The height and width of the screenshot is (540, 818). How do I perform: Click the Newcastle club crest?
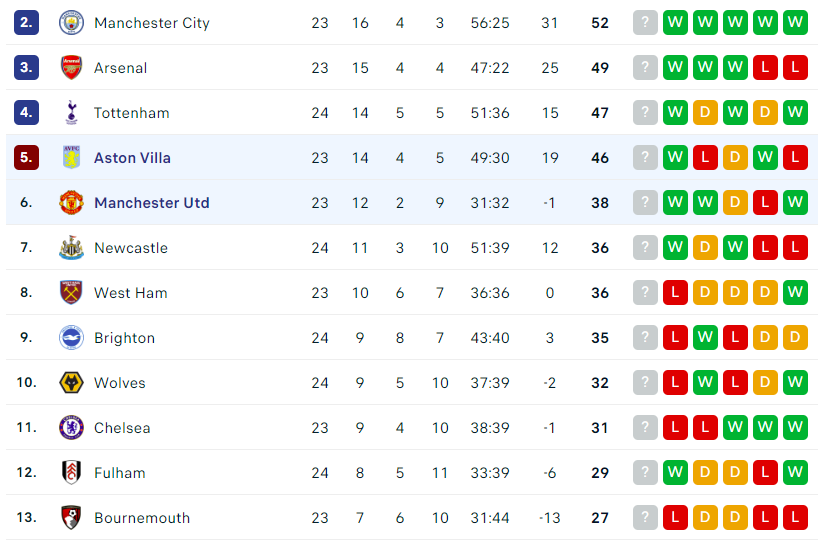[x=71, y=247]
